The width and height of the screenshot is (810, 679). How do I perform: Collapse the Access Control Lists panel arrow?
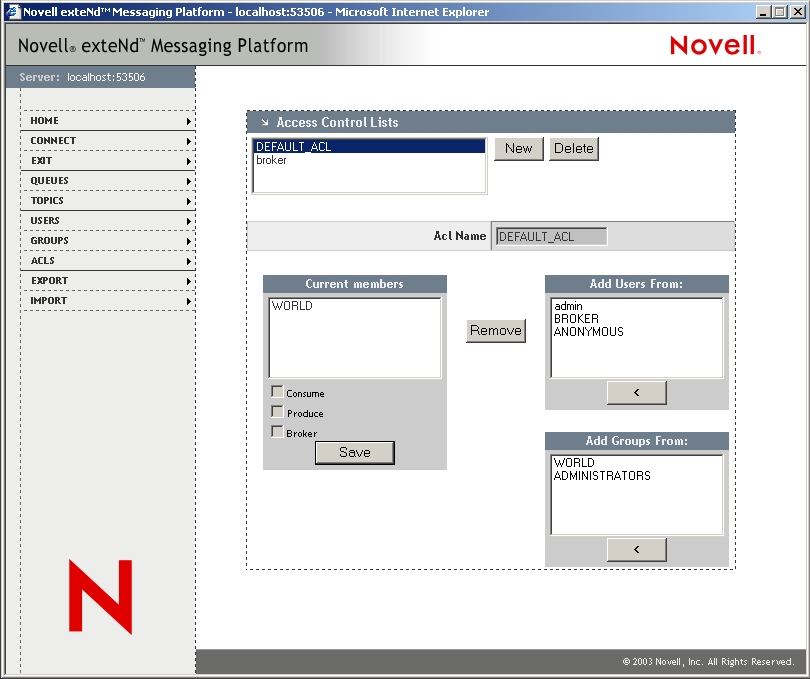click(265, 122)
